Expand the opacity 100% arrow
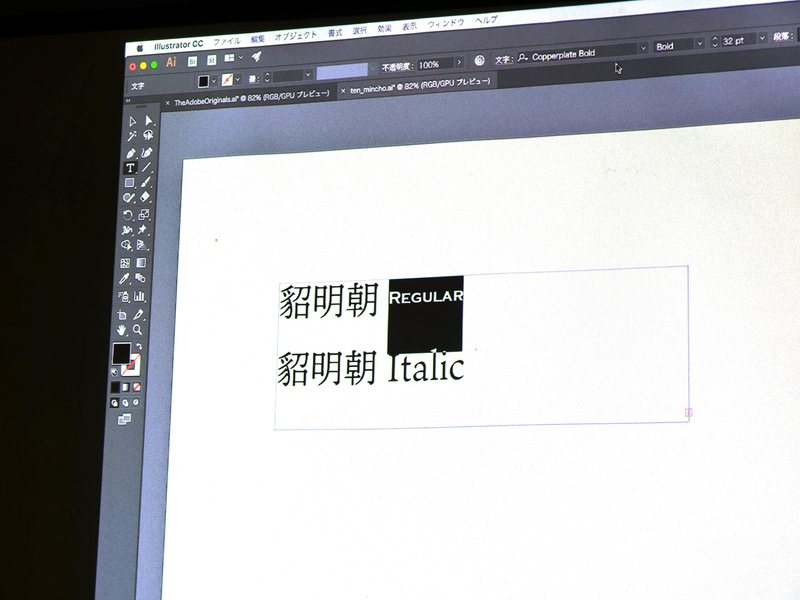 [x=459, y=62]
